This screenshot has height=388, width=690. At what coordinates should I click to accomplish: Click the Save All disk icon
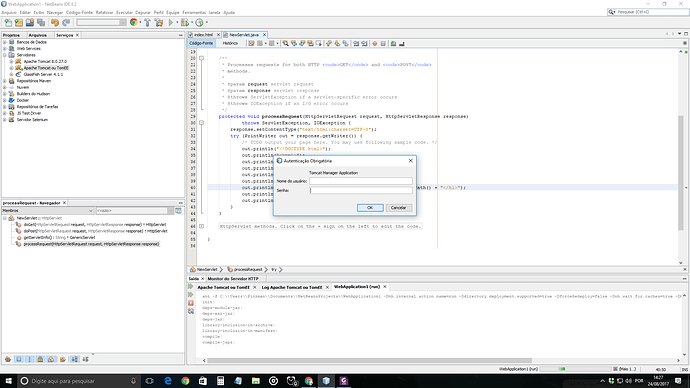41,22
